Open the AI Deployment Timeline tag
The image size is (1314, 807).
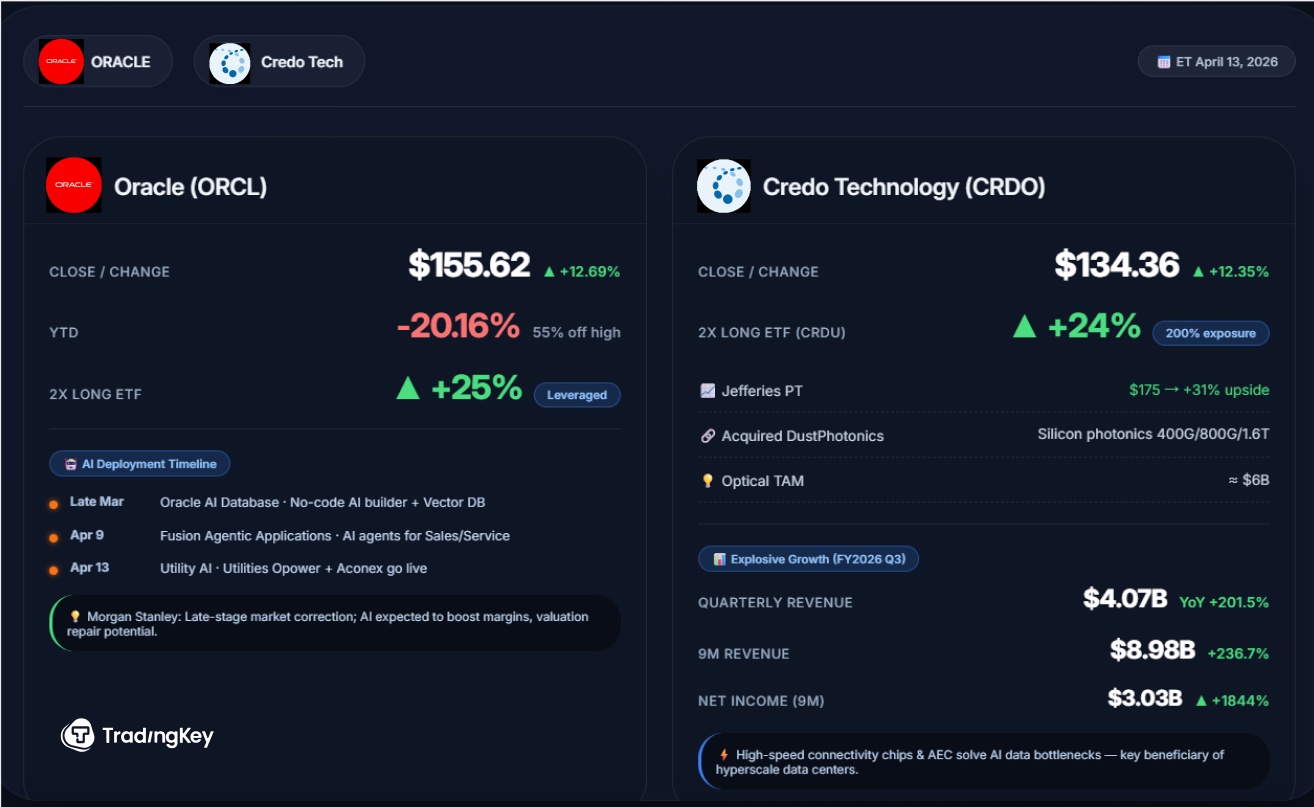click(x=140, y=464)
